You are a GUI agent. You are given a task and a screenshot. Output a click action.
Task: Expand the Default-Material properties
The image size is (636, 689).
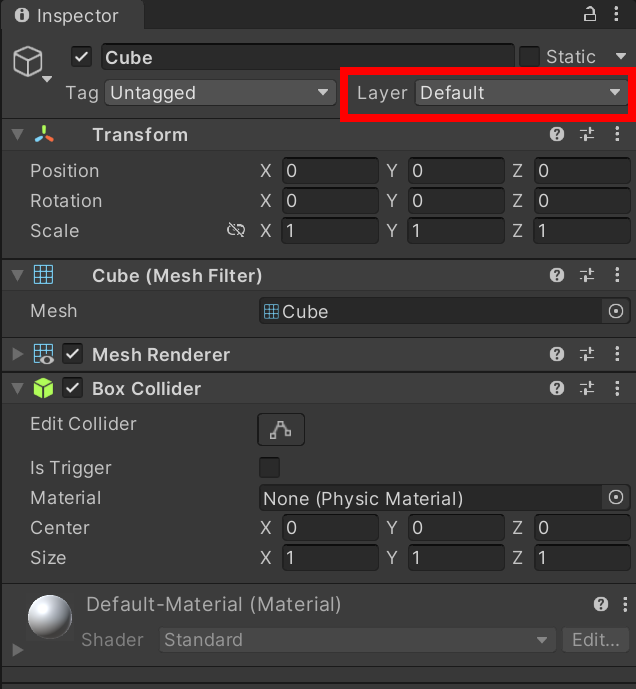(18, 649)
